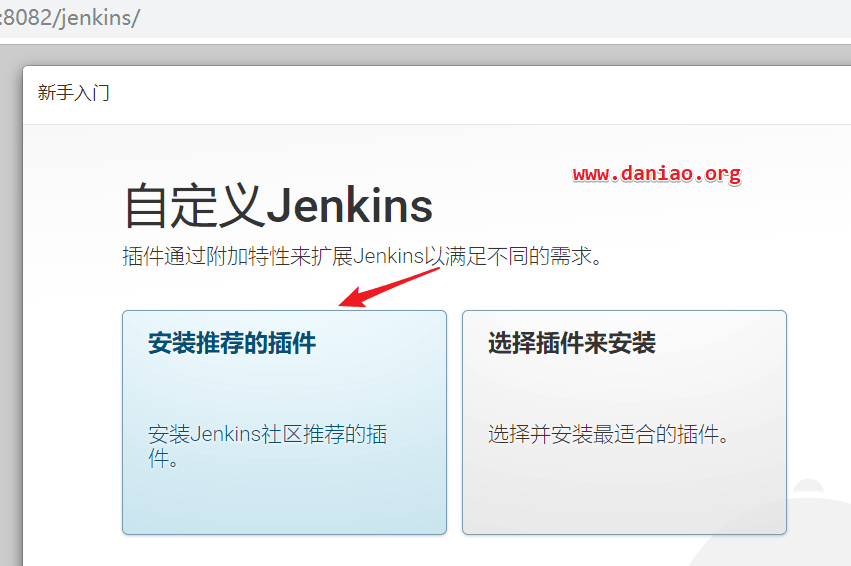
Task: Click the 自定义Jenkins main heading
Action: [278, 206]
